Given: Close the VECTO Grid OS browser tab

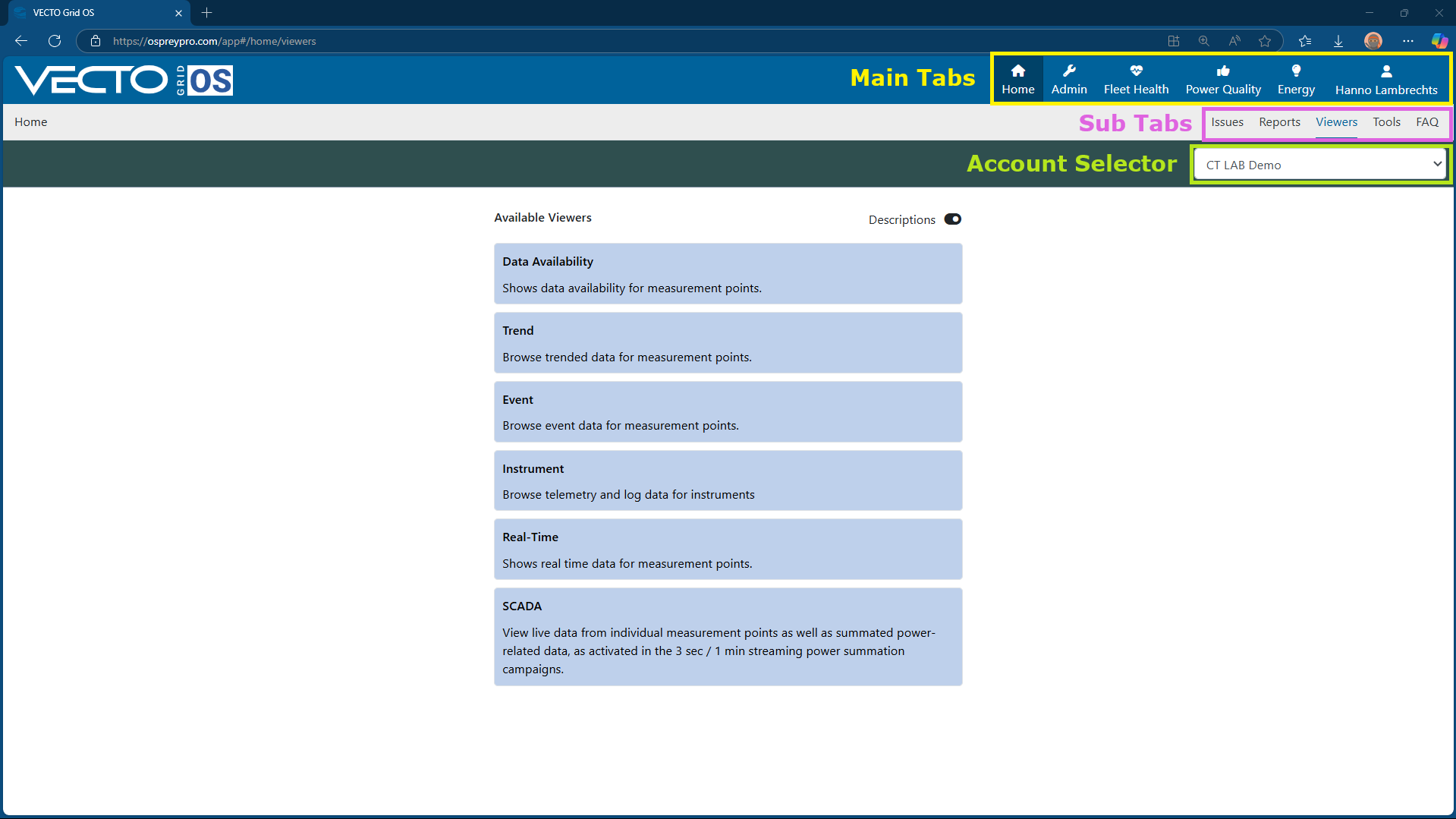Looking at the screenshot, I should 179,13.
